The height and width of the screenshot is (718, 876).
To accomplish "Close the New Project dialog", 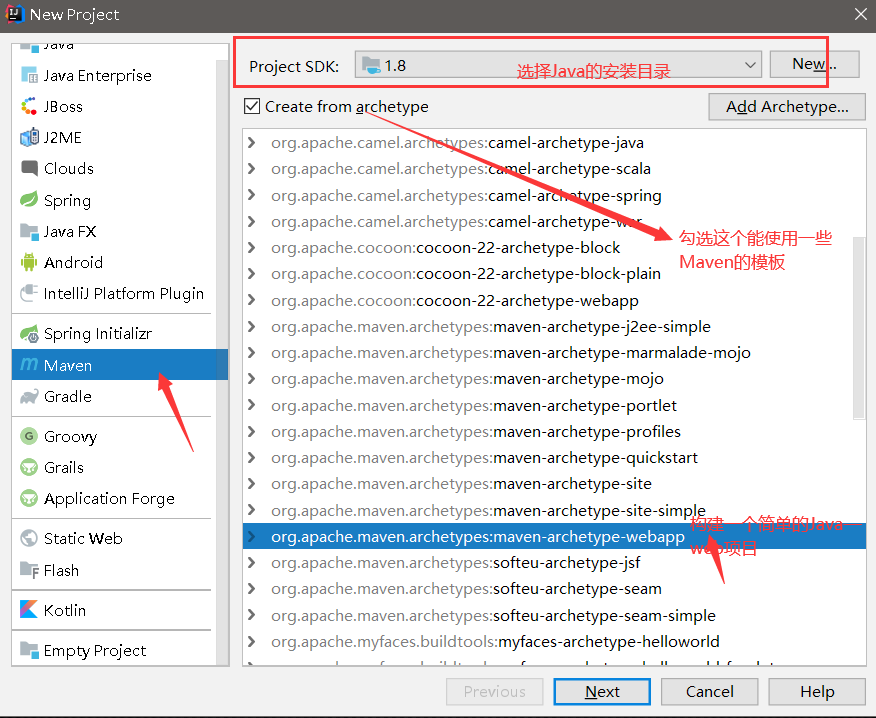I will [x=860, y=14].
